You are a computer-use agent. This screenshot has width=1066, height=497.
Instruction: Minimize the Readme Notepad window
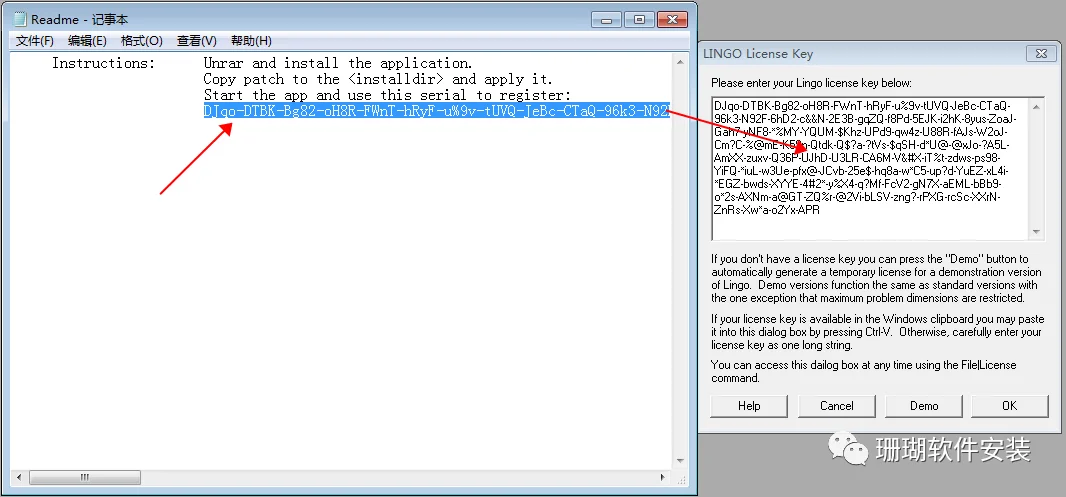(606, 19)
